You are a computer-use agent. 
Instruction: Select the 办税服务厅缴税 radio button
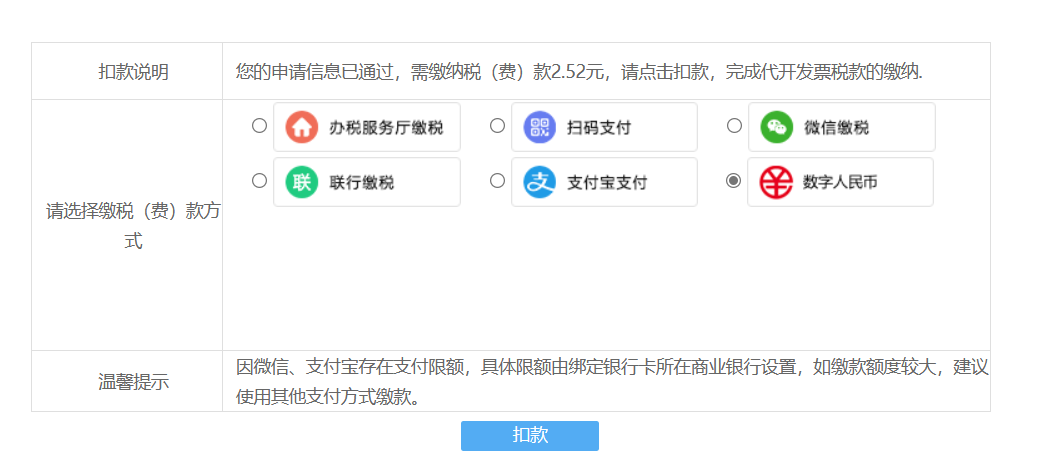pyautogui.click(x=259, y=126)
